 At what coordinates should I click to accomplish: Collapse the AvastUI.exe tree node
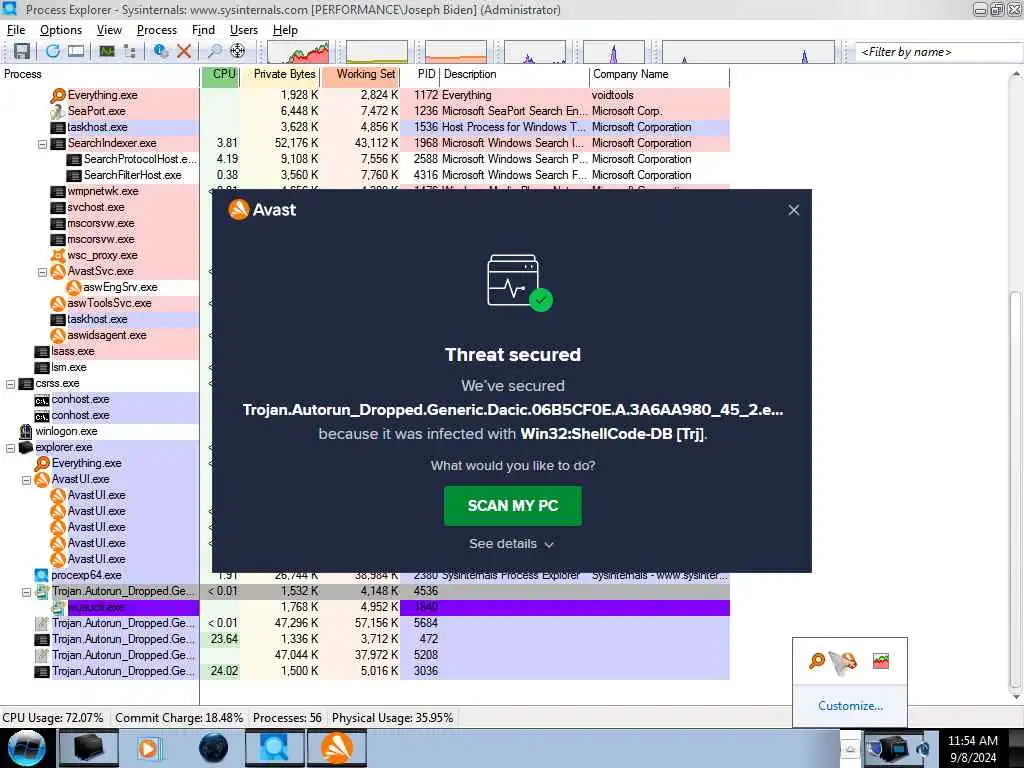(26, 480)
